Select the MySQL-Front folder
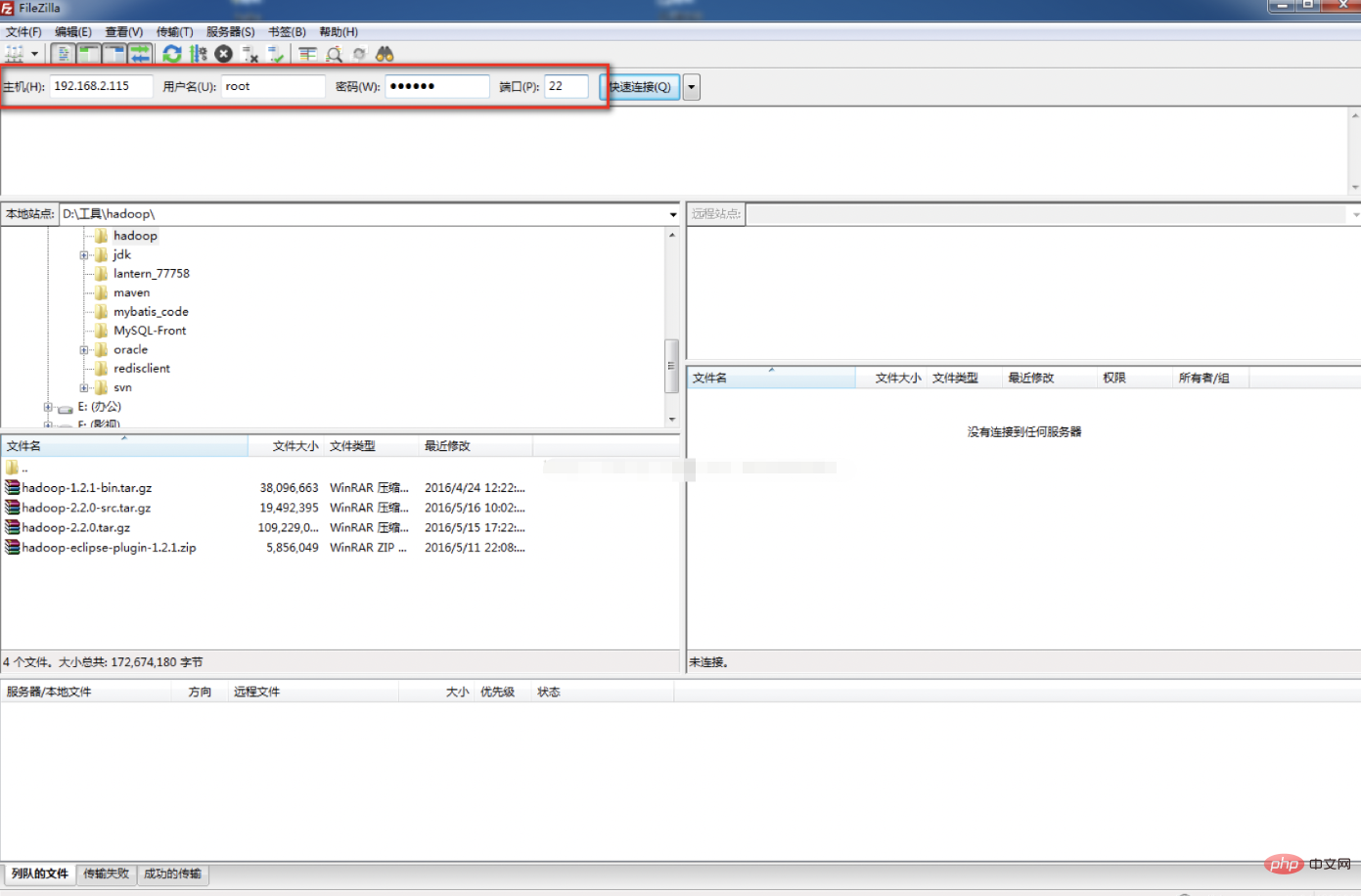Screen dimensions: 1361x896 (150, 331)
